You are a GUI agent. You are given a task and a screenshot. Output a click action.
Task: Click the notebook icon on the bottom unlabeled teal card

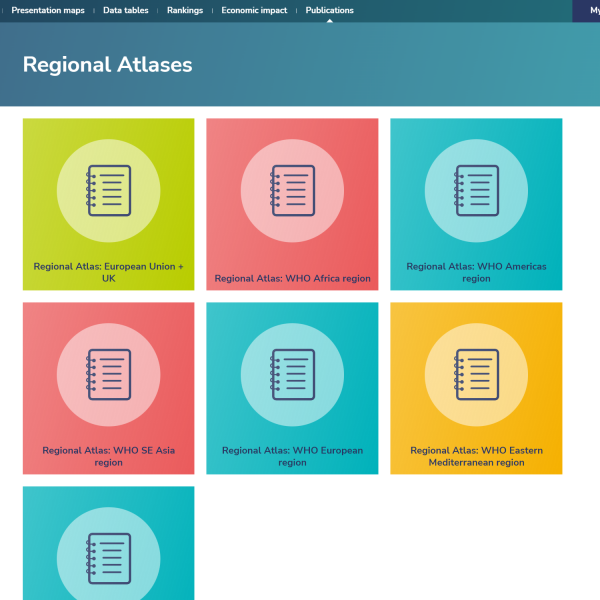coord(109,559)
